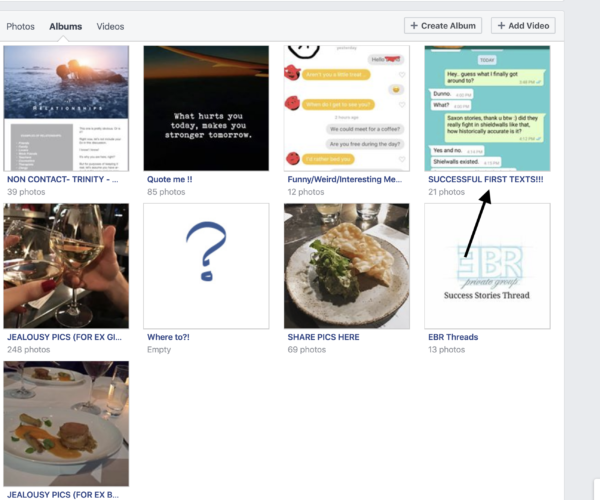Open the dinner plate Jealousy Pics album thumbnail

[66, 423]
